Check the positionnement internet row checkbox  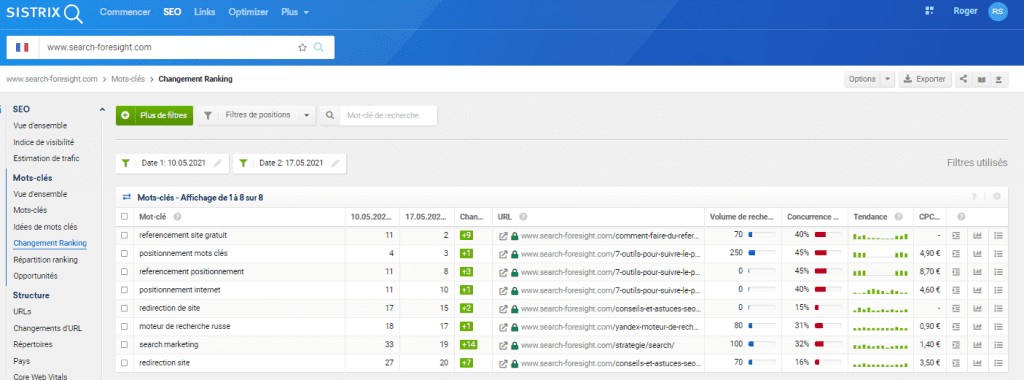pos(125,290)
